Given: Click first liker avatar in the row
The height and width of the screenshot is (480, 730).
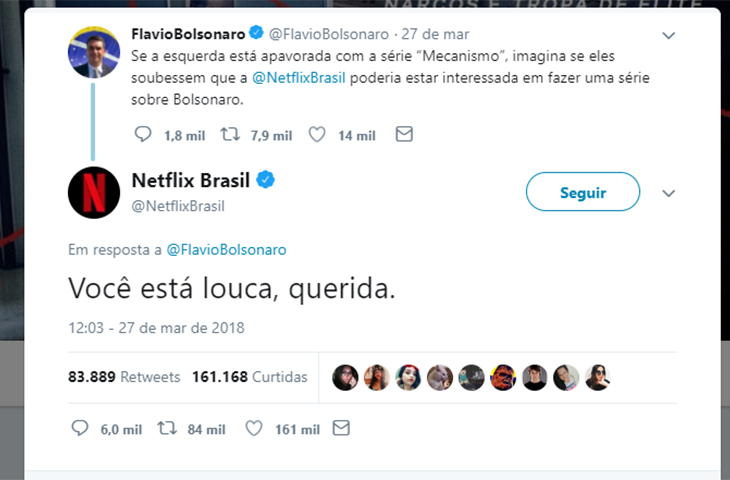Looking at the screenshot, I should pyautogui.click(x=345, y=377).
